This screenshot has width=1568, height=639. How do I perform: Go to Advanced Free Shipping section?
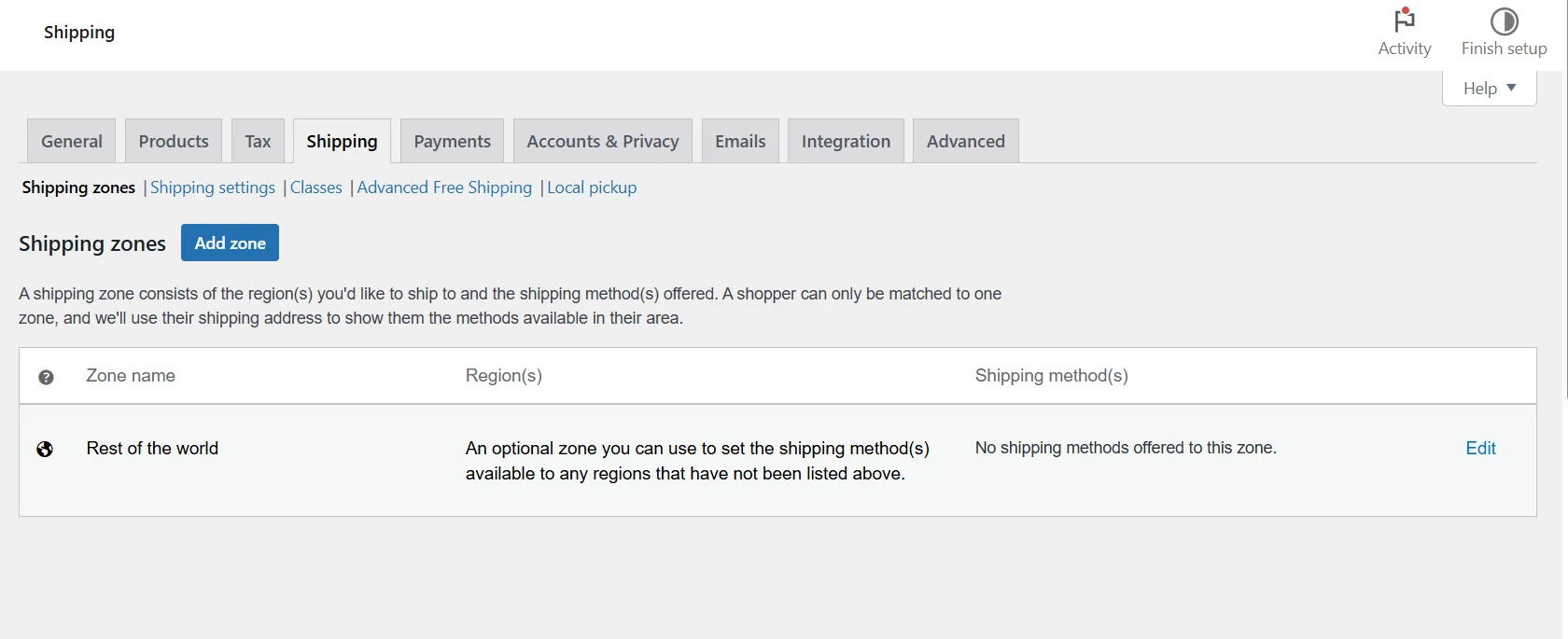(x=444, y=188)
